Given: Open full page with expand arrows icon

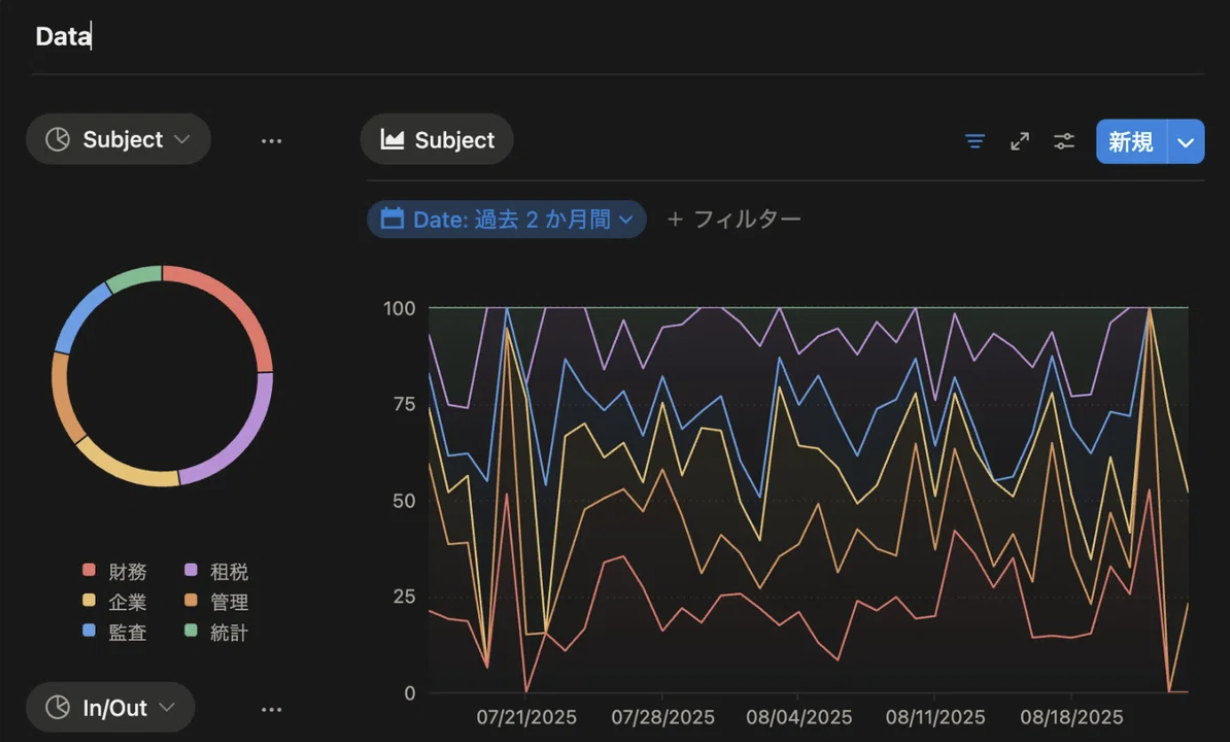Looking at the screenshot, I should 1019,141.
